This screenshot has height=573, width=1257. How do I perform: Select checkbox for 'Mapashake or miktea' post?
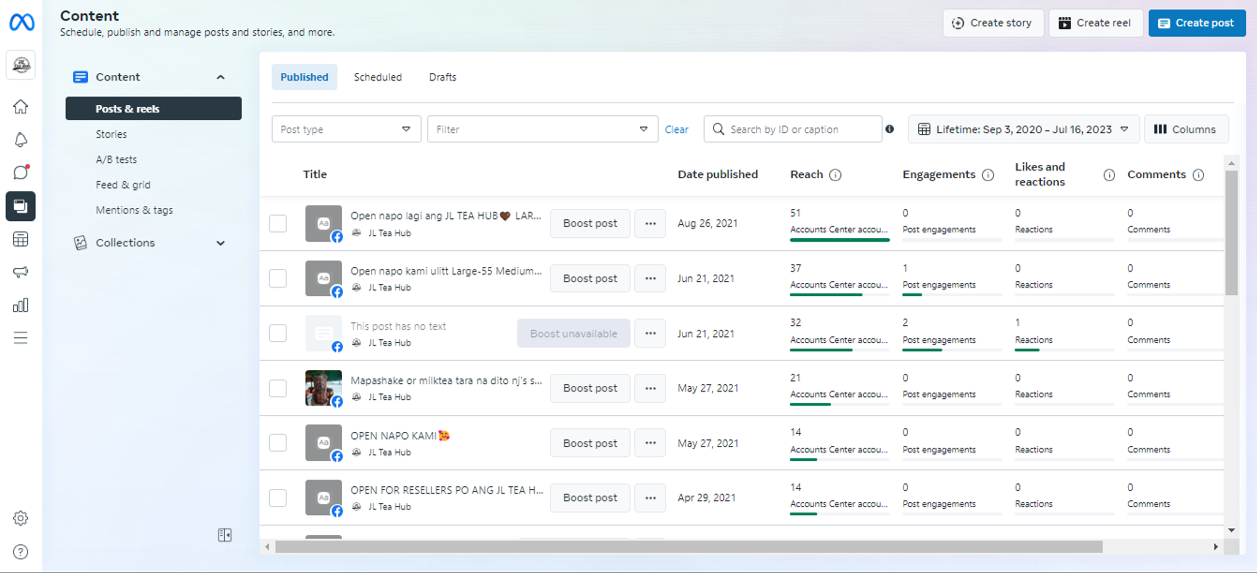pyautogui.click(x=278, y=388)
